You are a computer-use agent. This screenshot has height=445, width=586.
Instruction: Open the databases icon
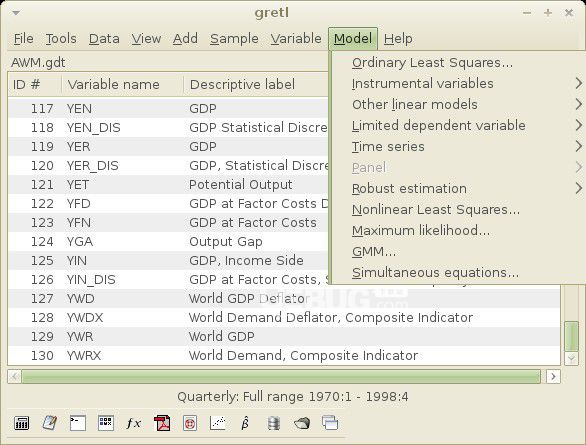coord(274,423)
